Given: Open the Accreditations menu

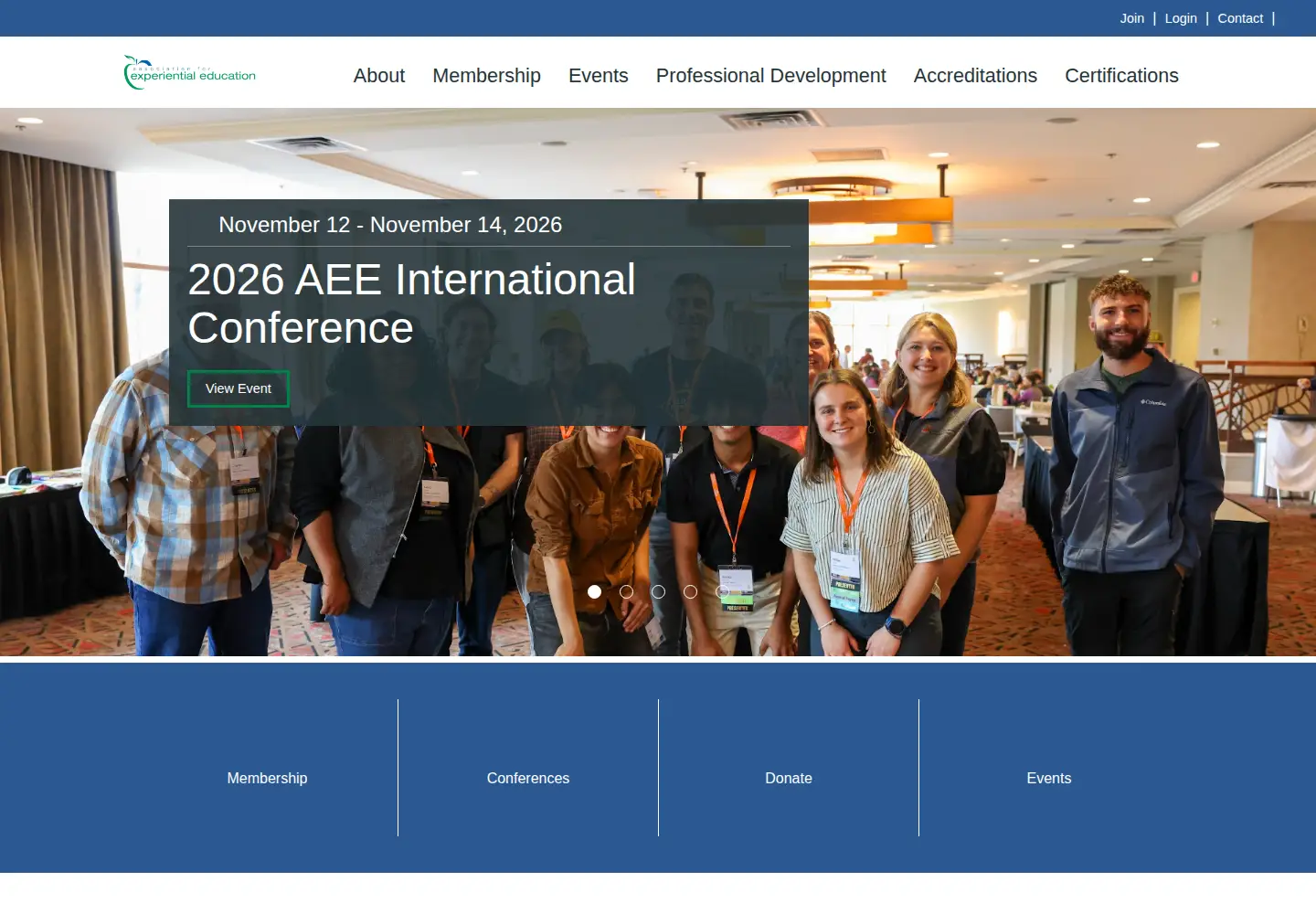Looking at the screenshot, I should (975, 76).
